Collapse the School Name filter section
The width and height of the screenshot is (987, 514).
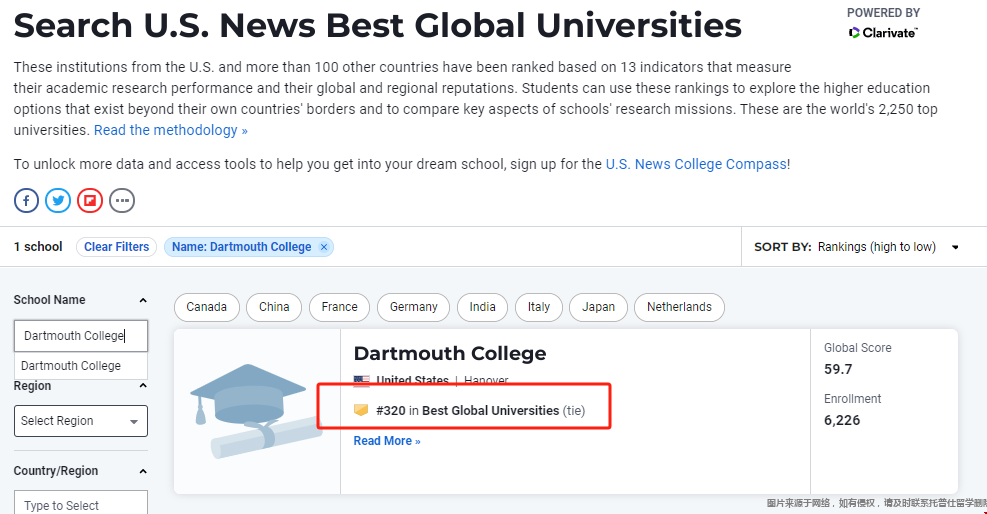[x=143, y=300]
